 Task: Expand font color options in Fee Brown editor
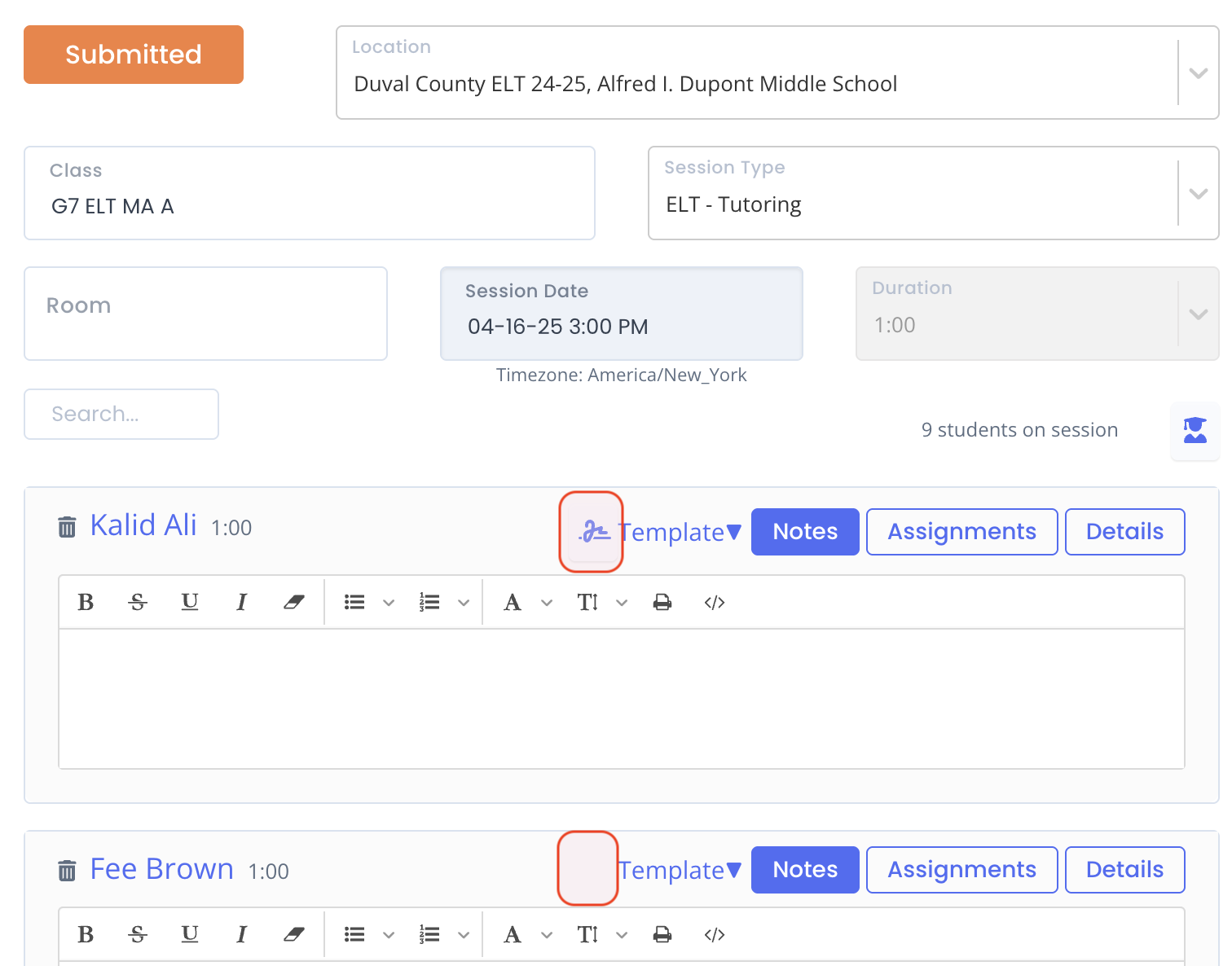point(547,935)
